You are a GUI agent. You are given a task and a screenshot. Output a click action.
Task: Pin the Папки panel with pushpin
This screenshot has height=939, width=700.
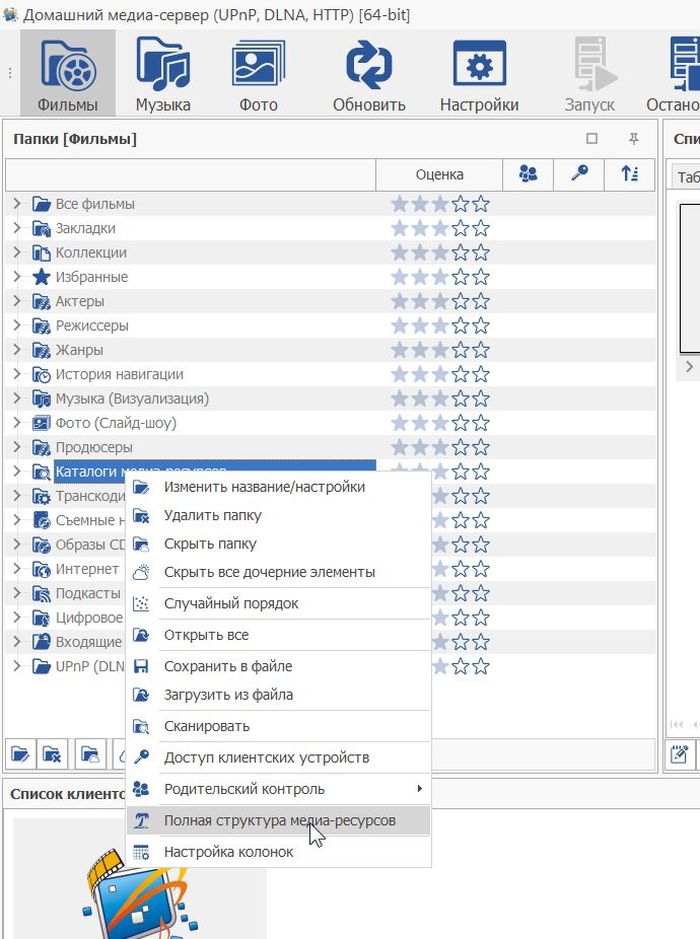633,139
